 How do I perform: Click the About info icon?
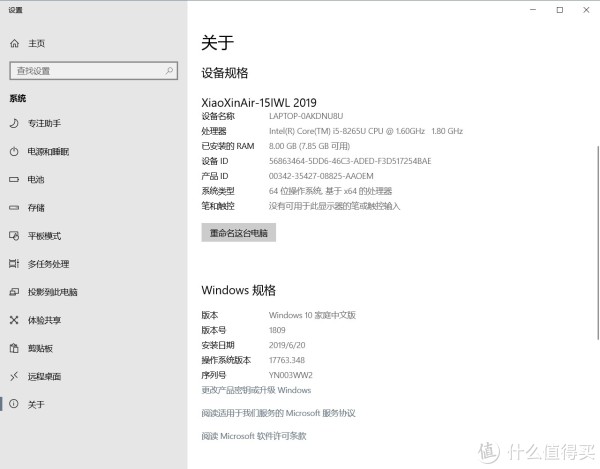14,404
